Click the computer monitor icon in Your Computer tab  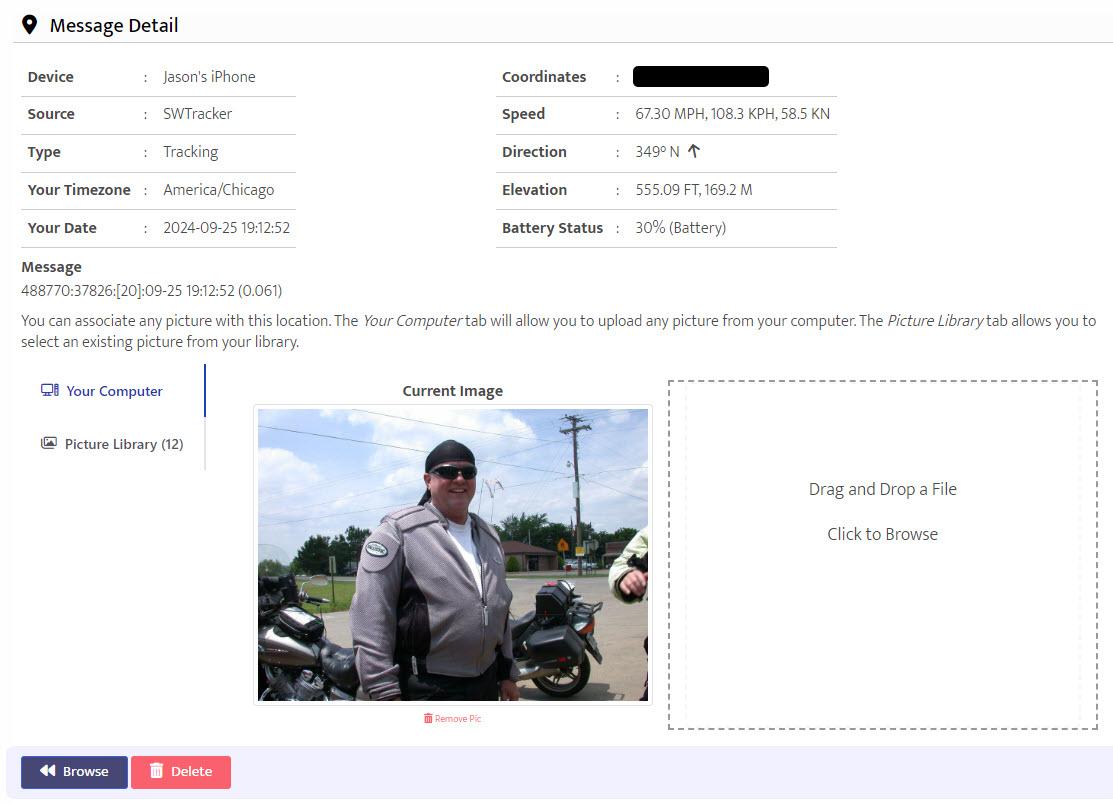point(50,390)
